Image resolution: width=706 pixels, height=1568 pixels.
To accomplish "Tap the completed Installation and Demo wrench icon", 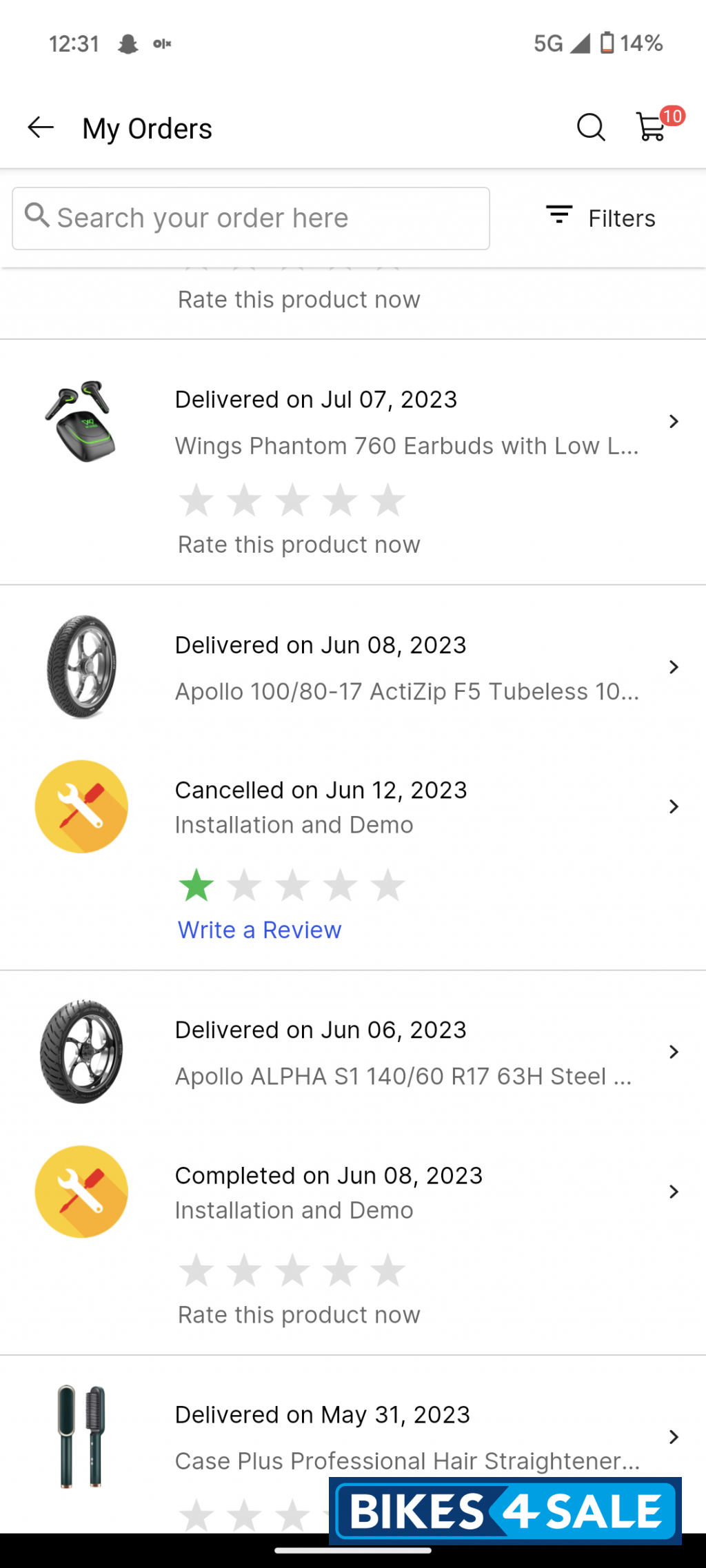I will pyautogui.click(x=81, y=1192).
